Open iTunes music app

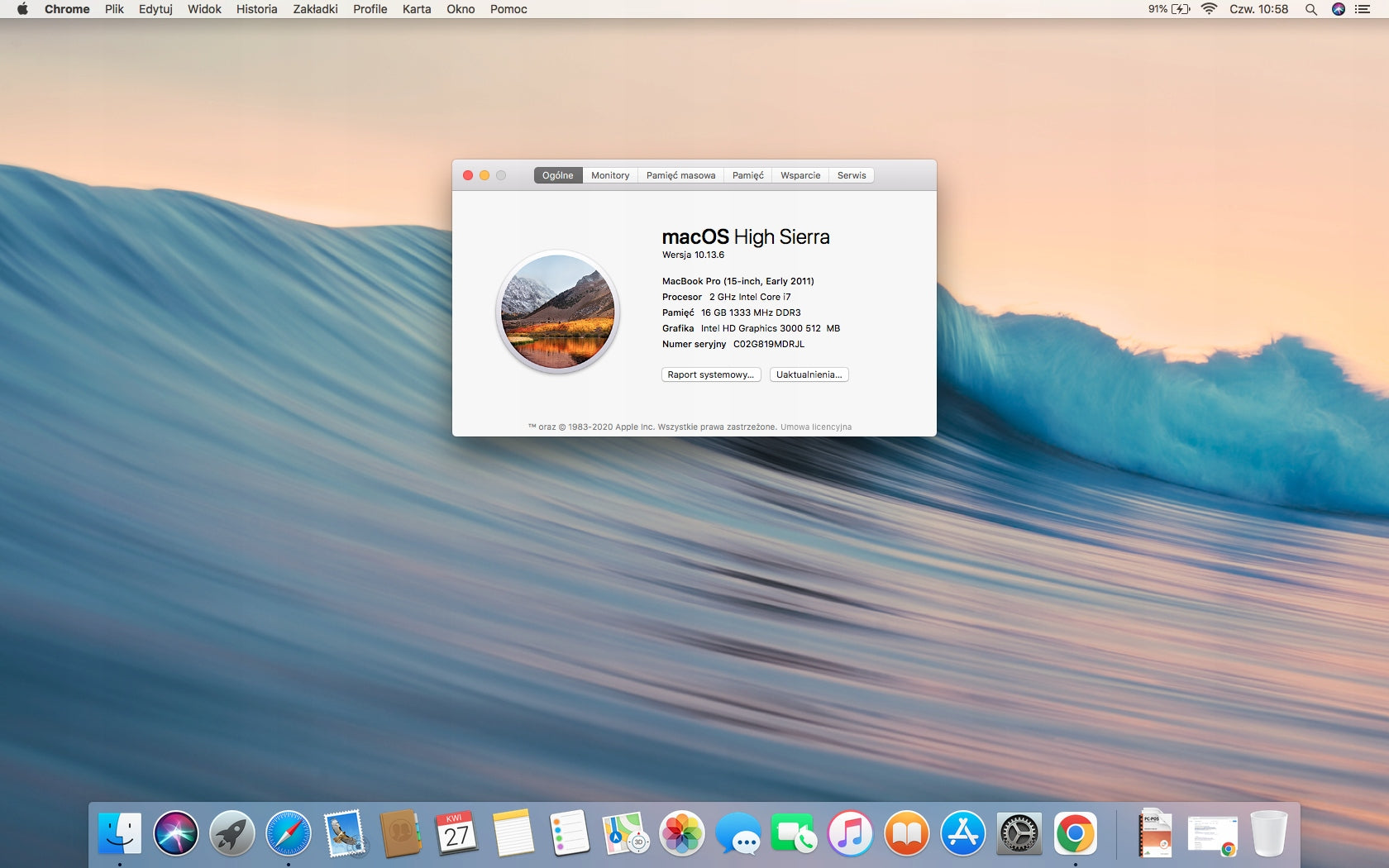point(851,833)
